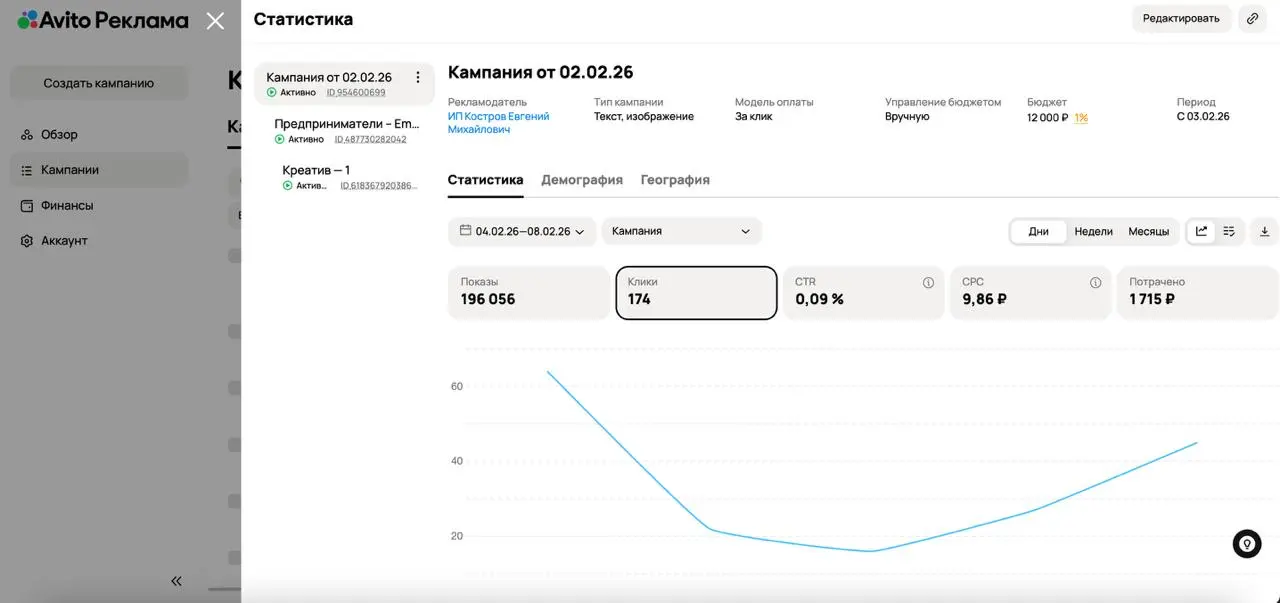Go to Аккаунт in the sidebar
The height and width of the screenshot is (603, 1280).
click(99, 241)
